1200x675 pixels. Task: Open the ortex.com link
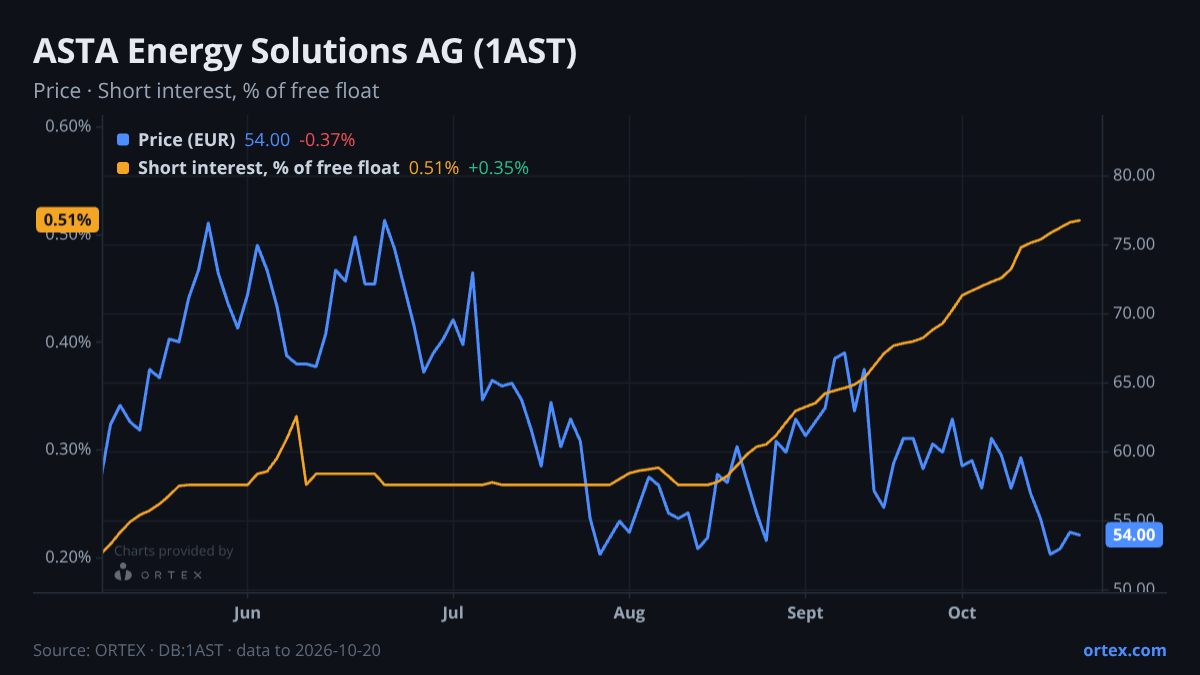coord(1124,650)
